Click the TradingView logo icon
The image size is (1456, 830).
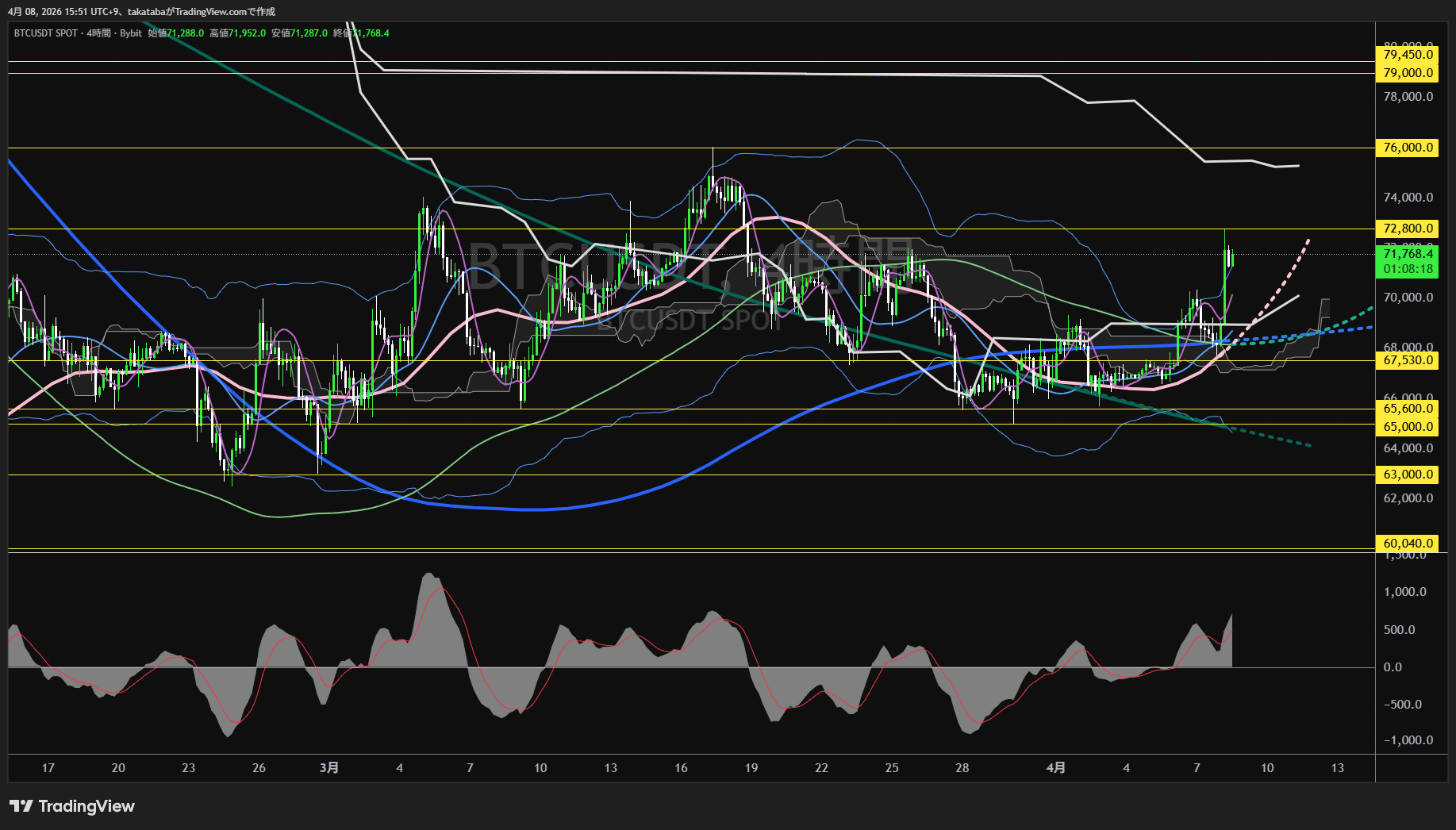pos(21,806)
